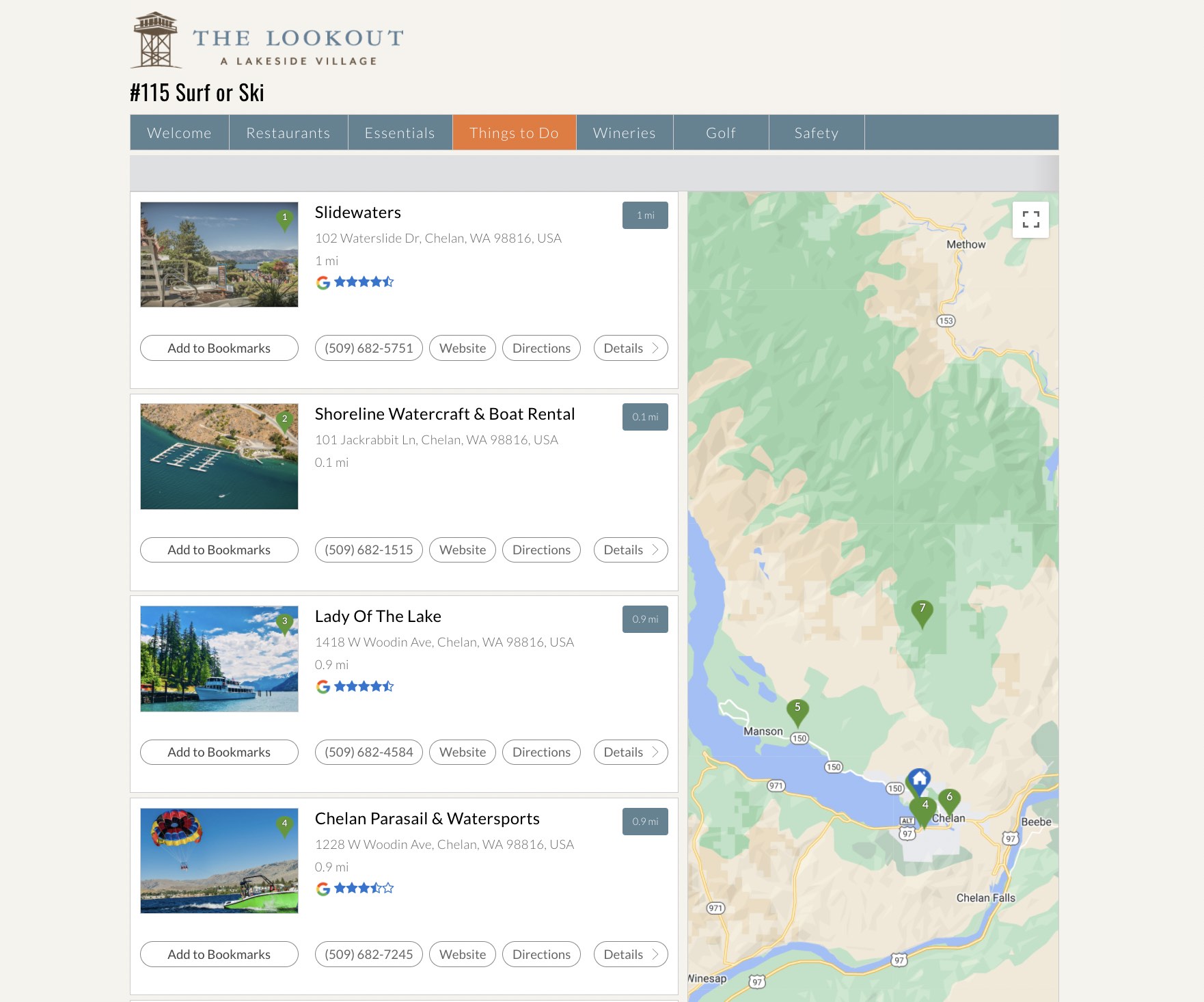
Task: Click the Shoreline Watercraft & Boat Rental title
Action: (x=445, y=414)
